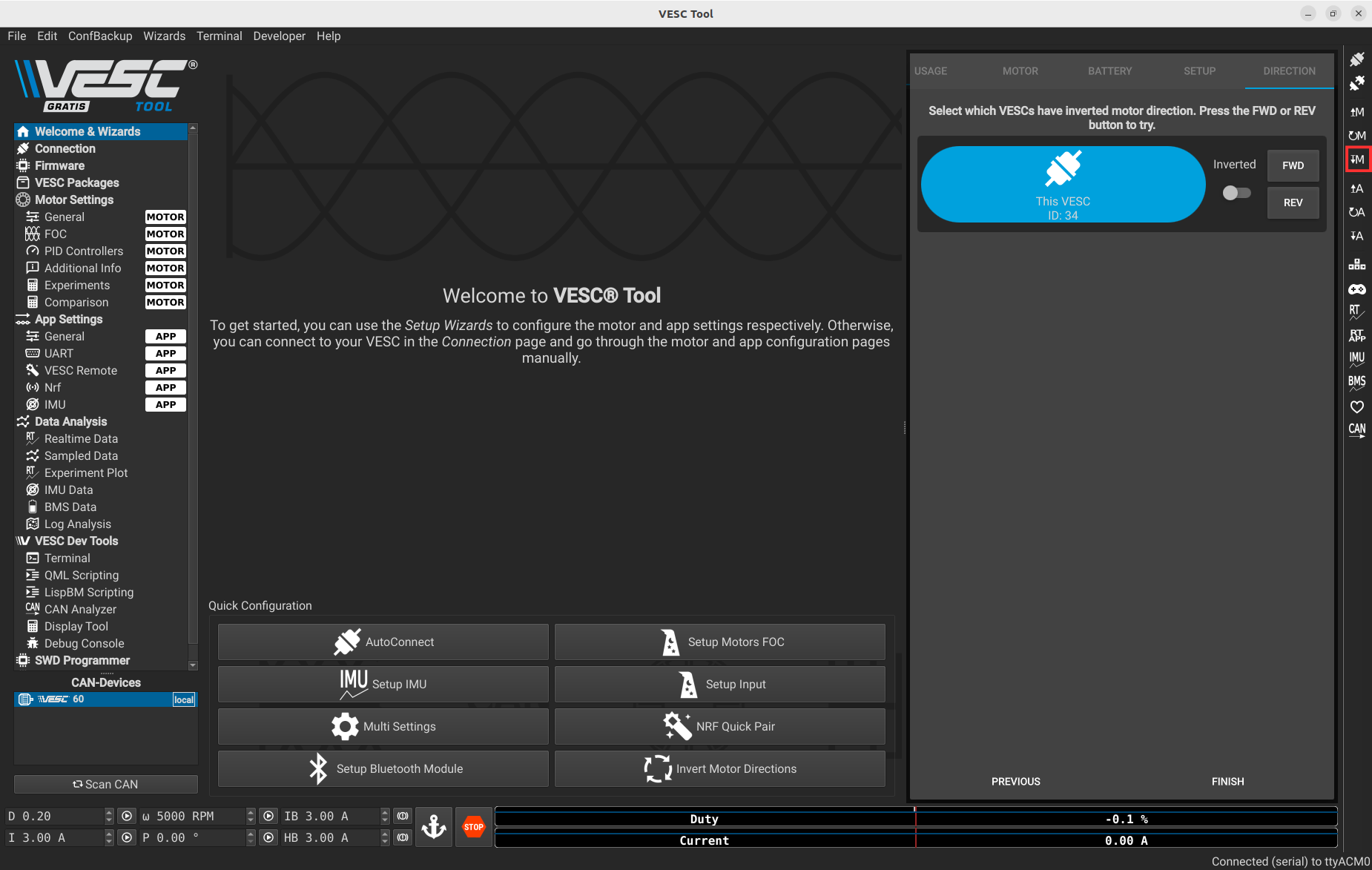
Task: Enable keyboard control arrow-keys icon
Action: (x=1356, y=264)
